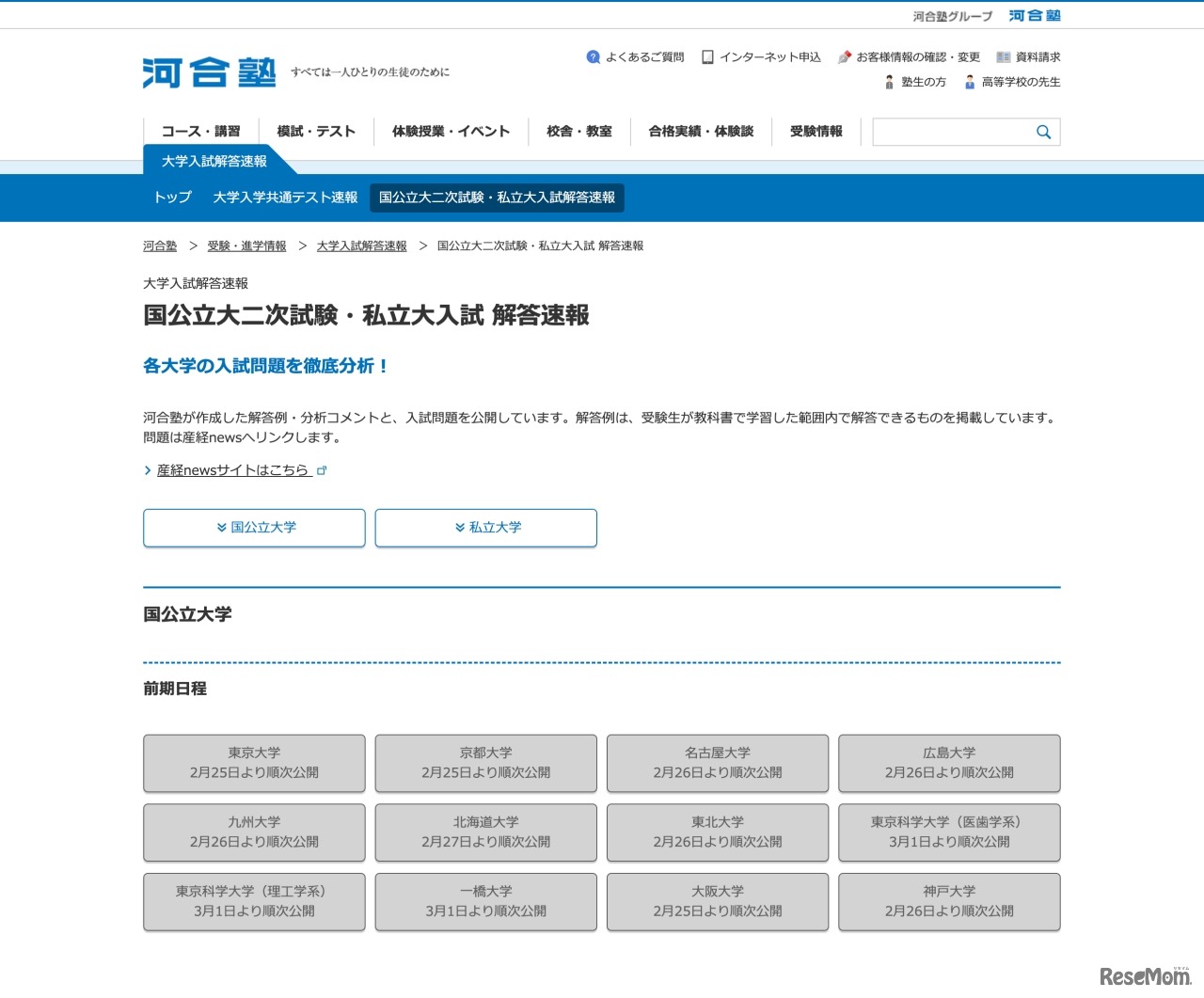Click the 塾生の方 student icon
The image size is (1204, 998).
pos(889,82)
